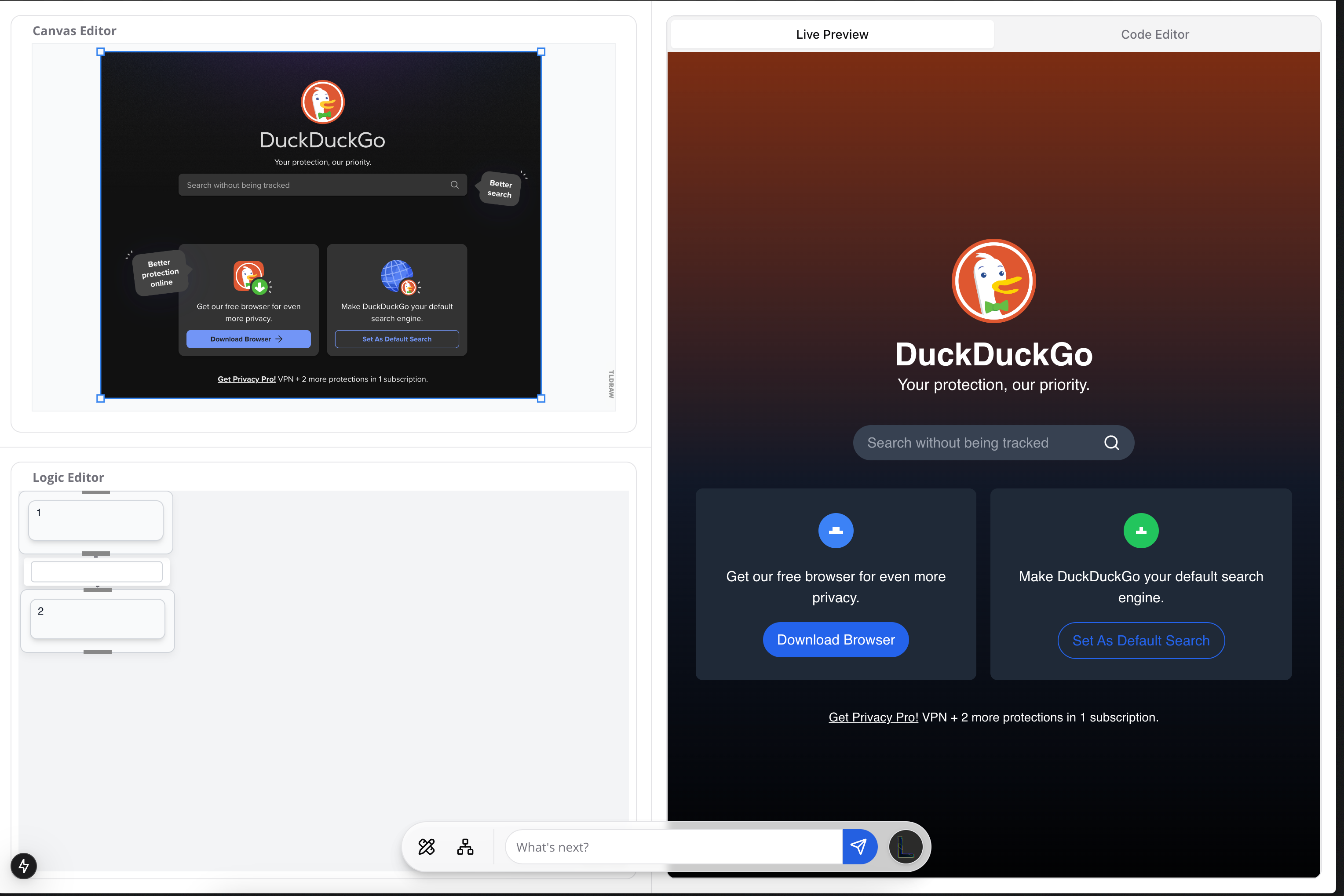Grab the top-left canvas selection handle
Image resolution: width=1344 pixels, height=896 pixels.
[101, 52]
